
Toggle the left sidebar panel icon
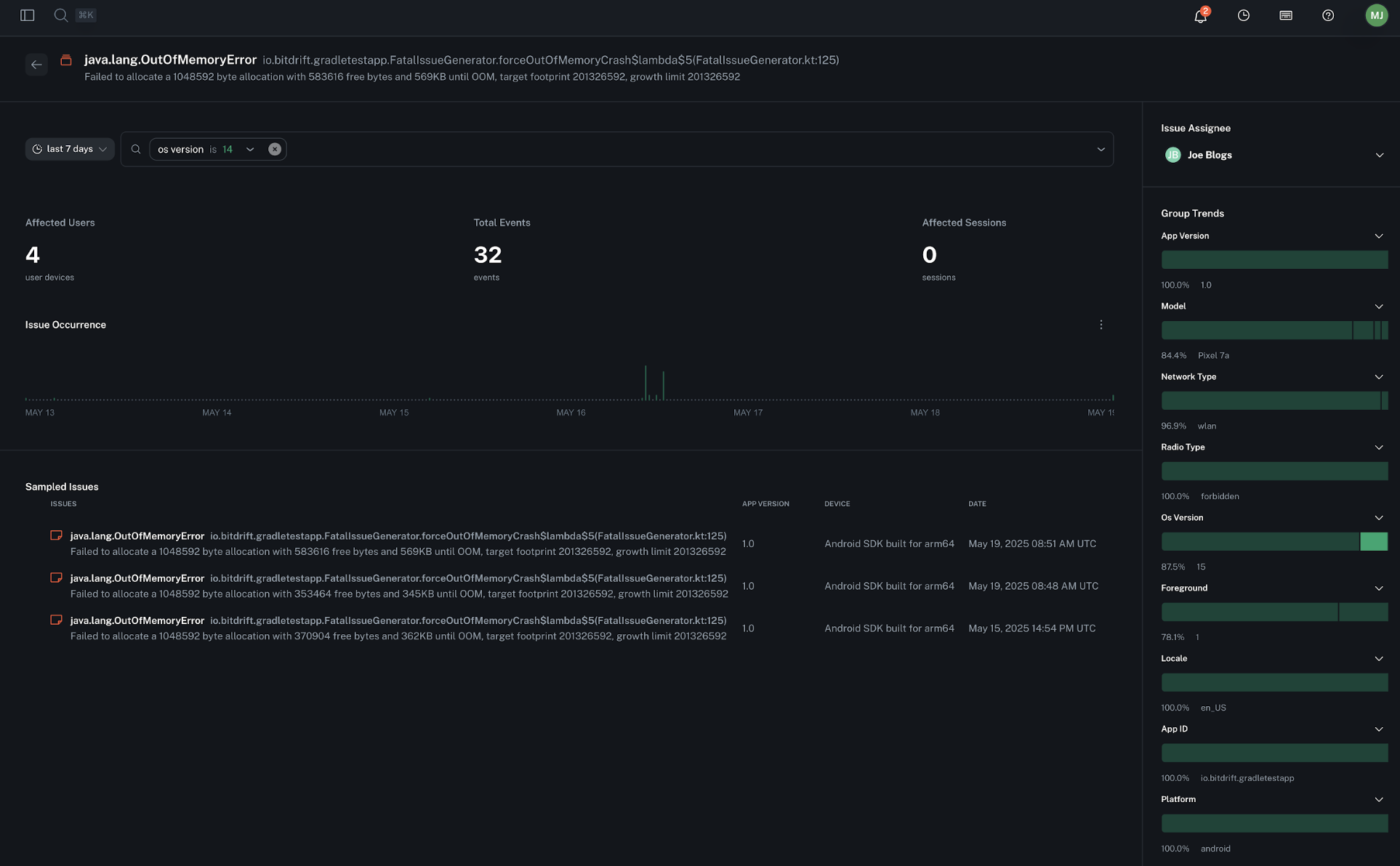point(28,15)
